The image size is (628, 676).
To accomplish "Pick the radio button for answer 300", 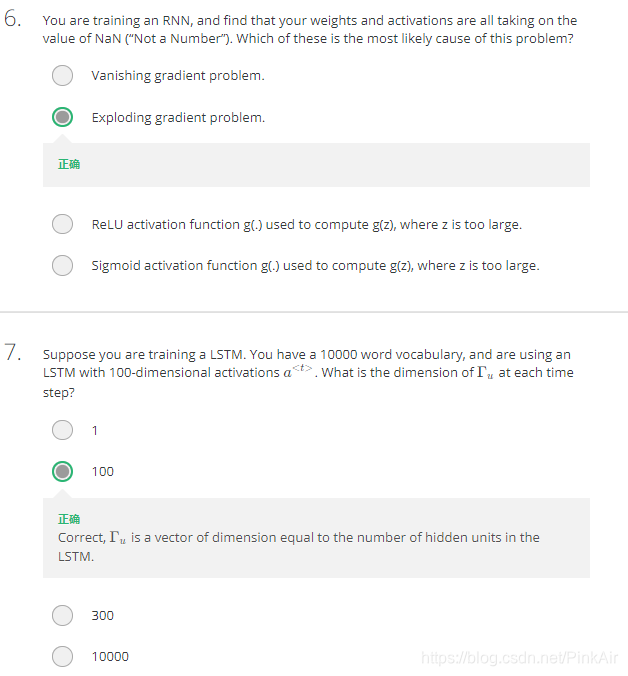I will coord(62,615).
